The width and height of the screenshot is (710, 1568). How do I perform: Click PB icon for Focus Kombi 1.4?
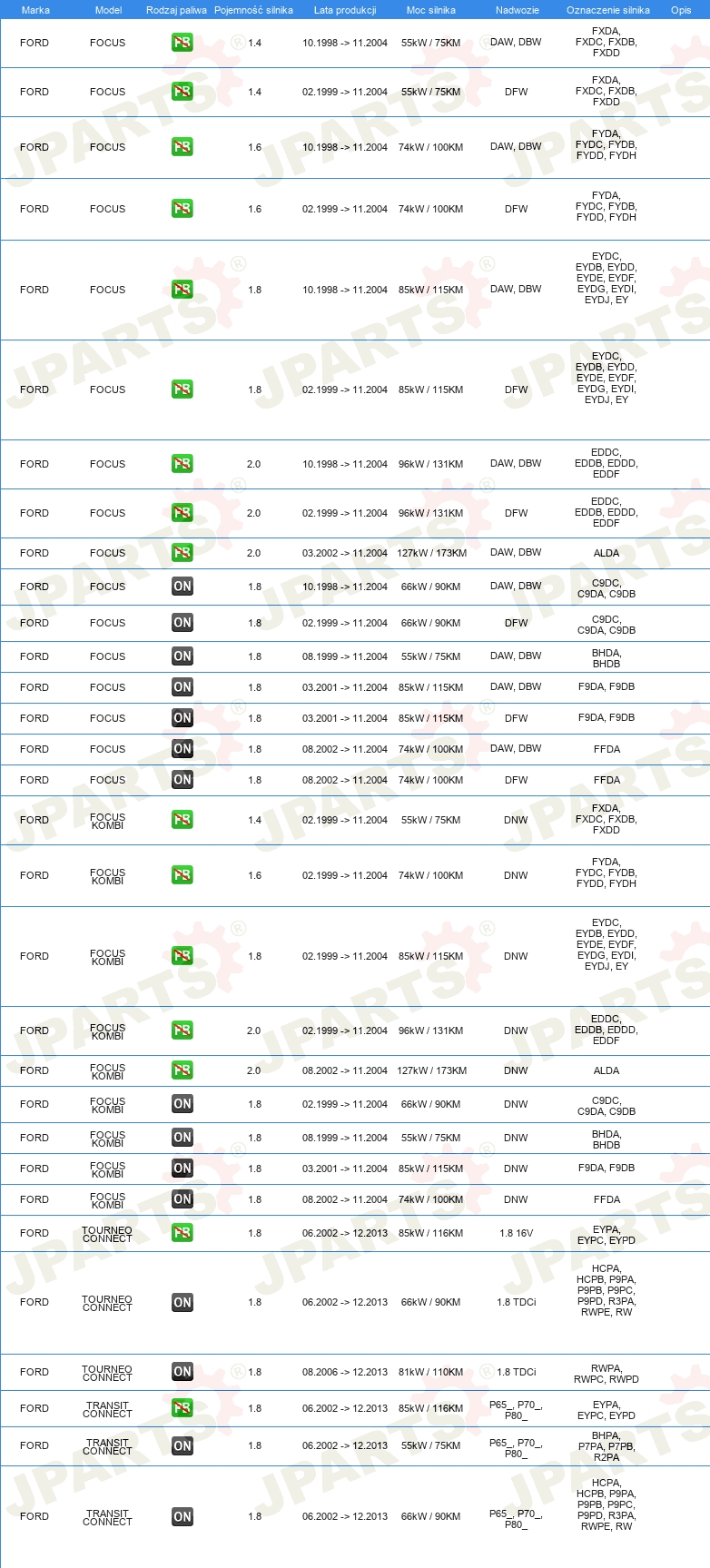coord(182,820)
